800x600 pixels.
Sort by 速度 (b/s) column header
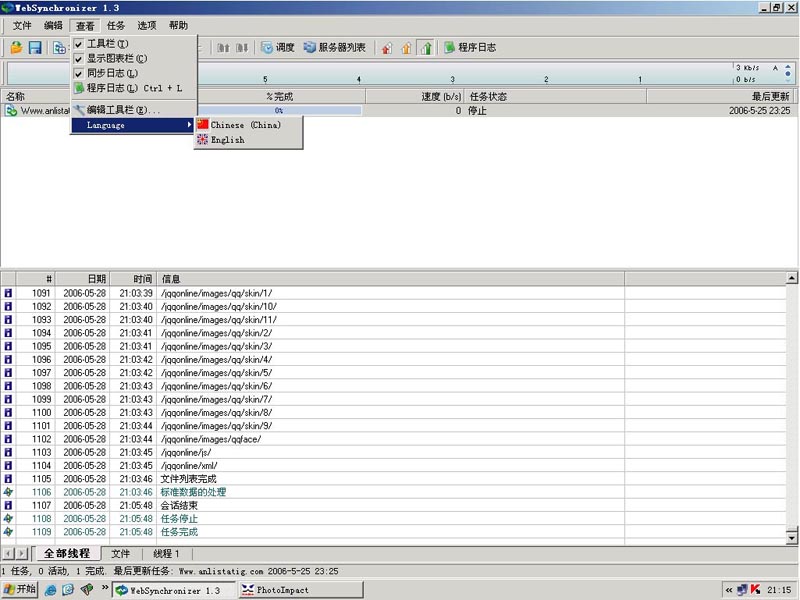click(x=414, y=96)
